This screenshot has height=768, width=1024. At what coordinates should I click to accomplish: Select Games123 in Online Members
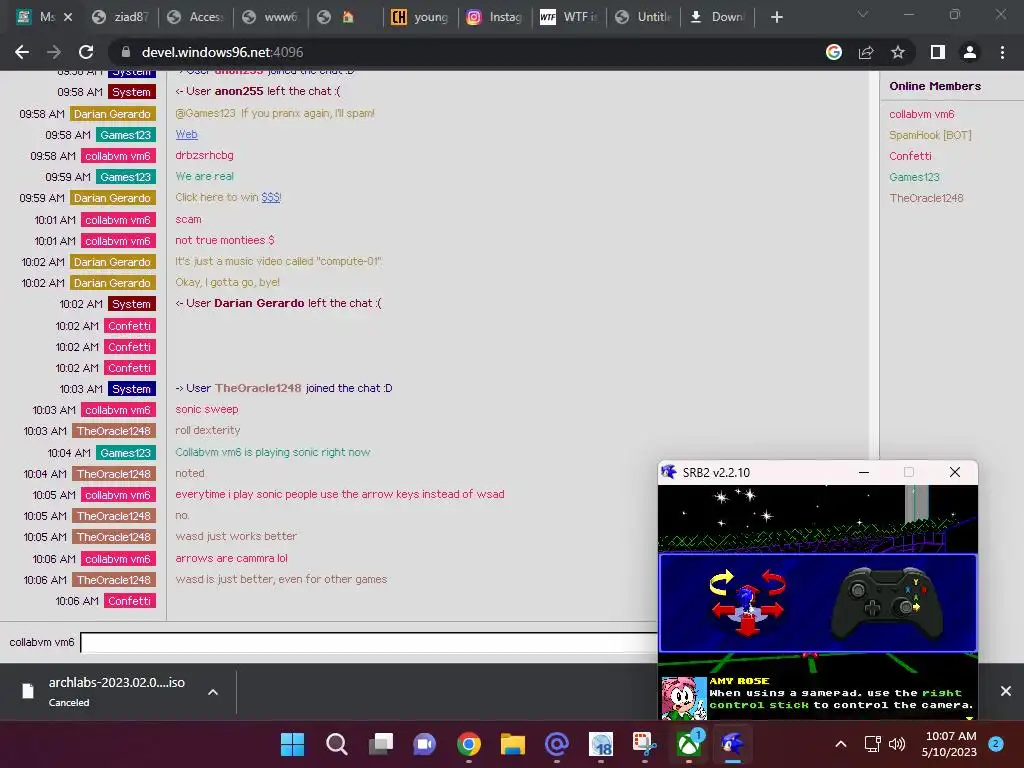(x=914, y=177)
